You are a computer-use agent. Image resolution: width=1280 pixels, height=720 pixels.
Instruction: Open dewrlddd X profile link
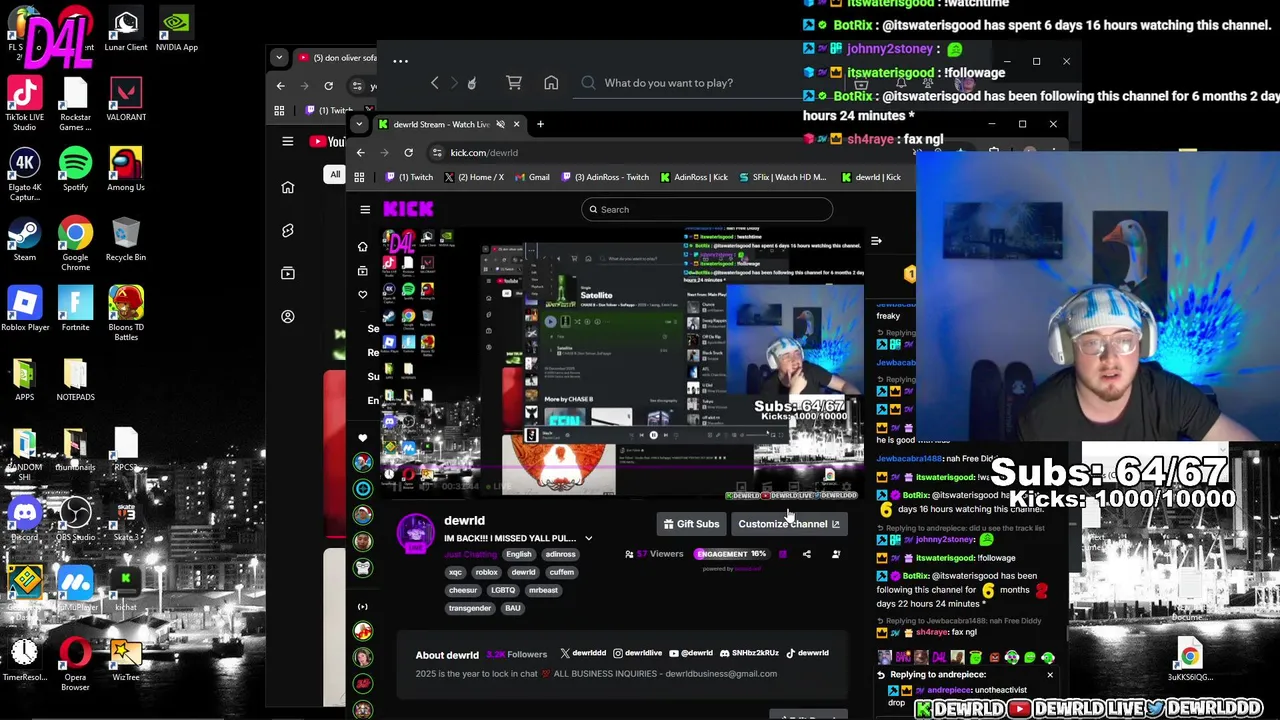(x=583, y=653)
